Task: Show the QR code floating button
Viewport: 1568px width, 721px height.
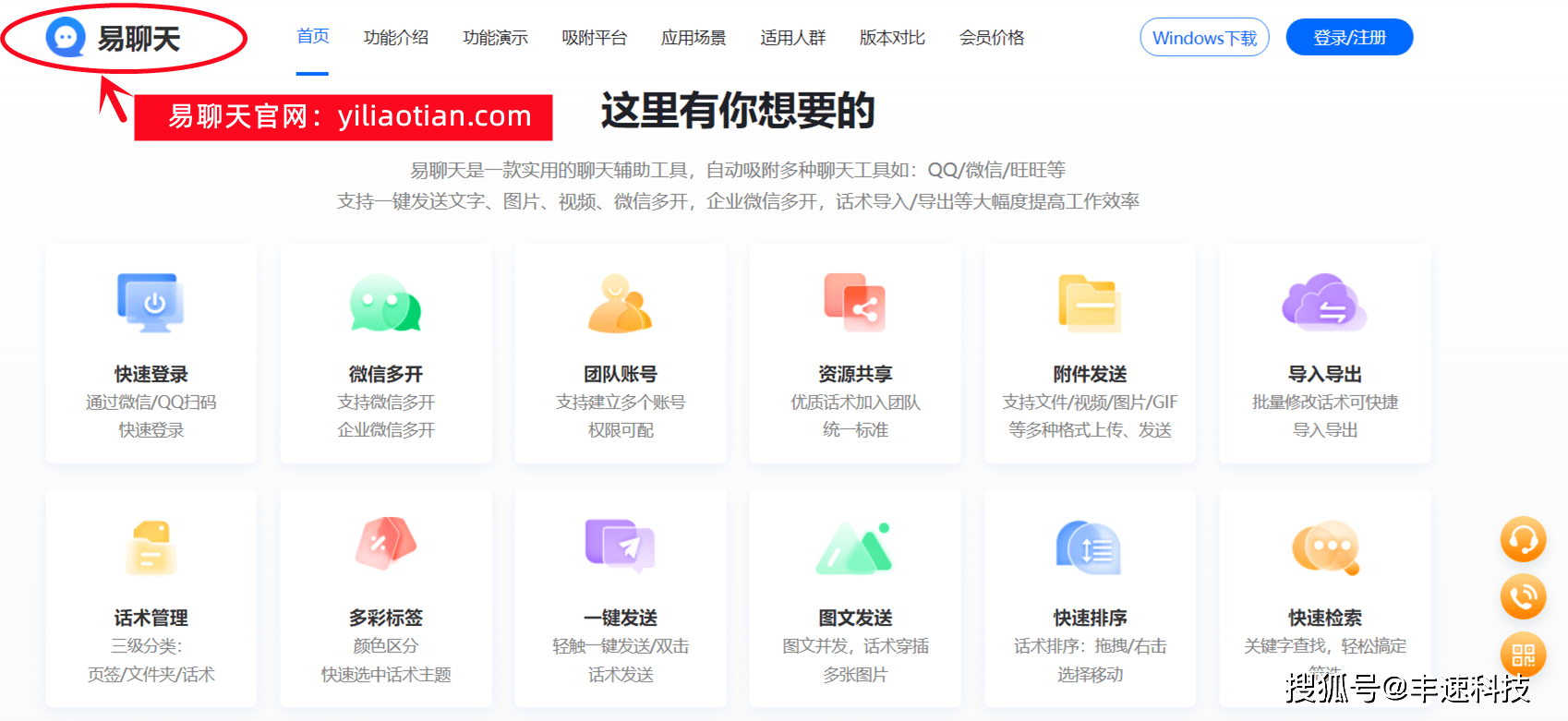Action: coord(1523,655)
